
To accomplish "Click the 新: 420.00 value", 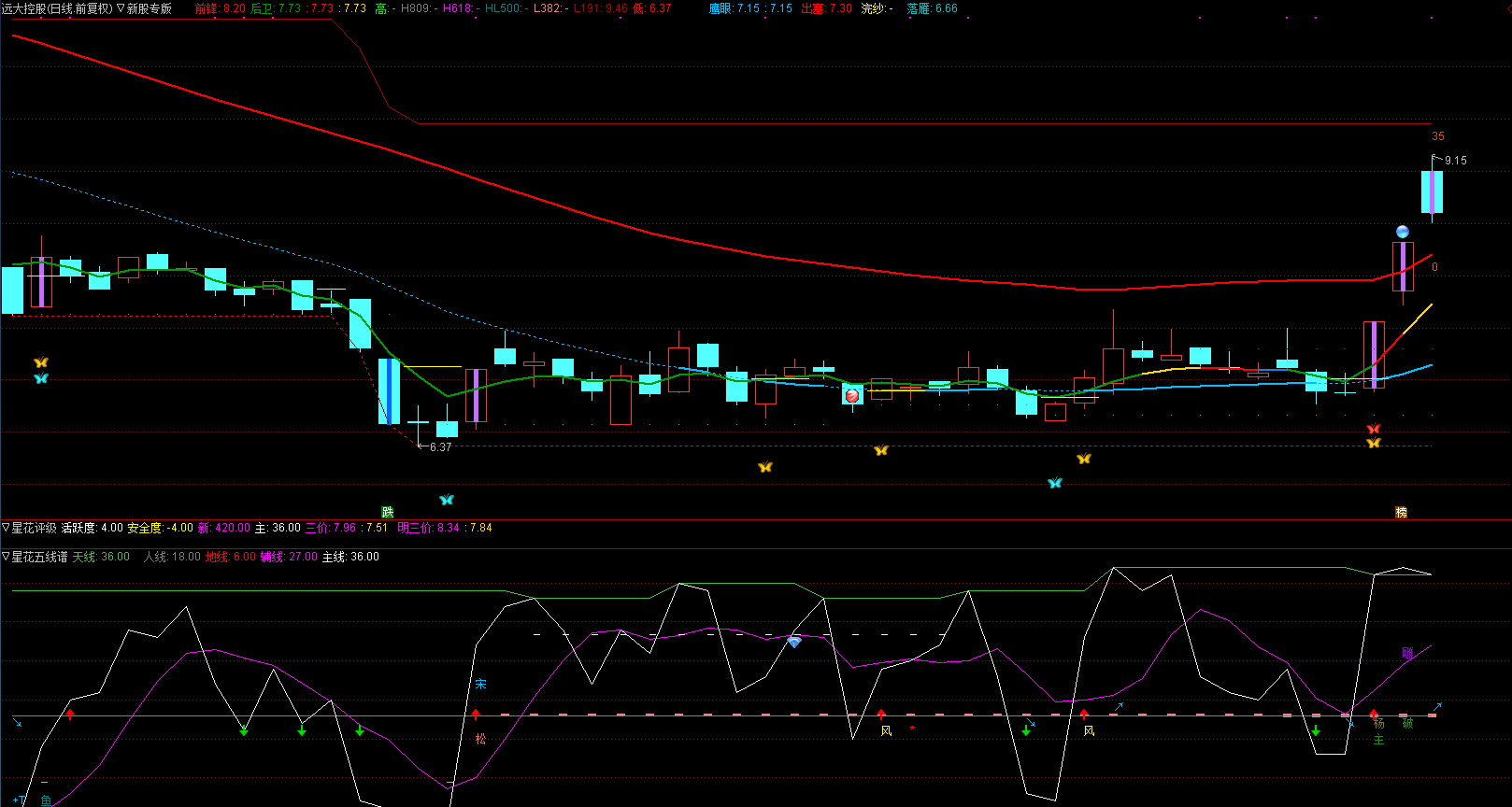I will click(224, 528).
